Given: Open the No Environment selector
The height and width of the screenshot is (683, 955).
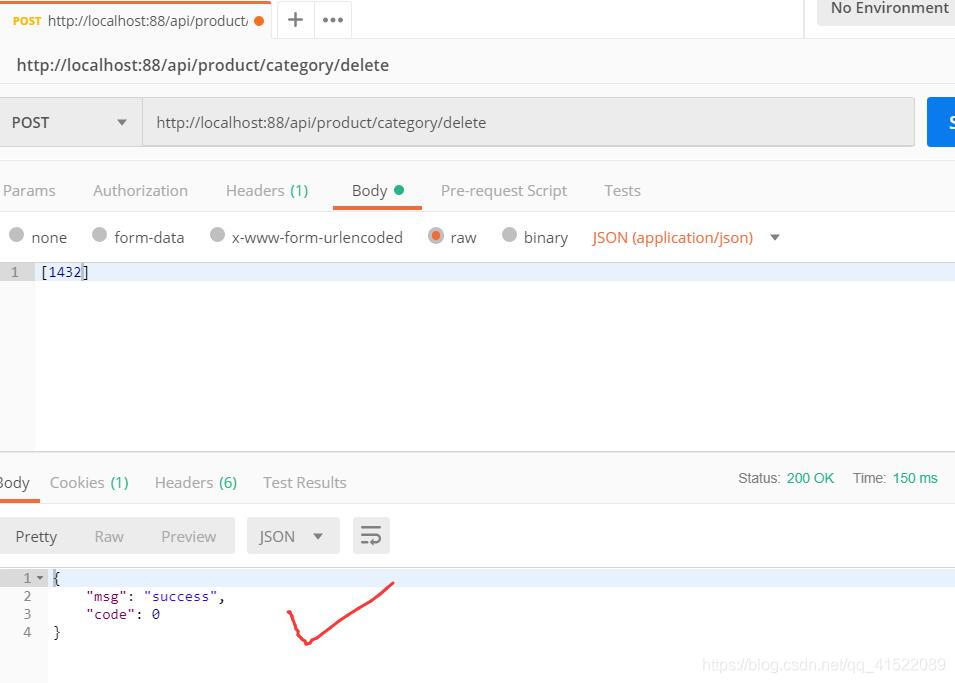Looking at the screenshot, I should tap(888, 9).
